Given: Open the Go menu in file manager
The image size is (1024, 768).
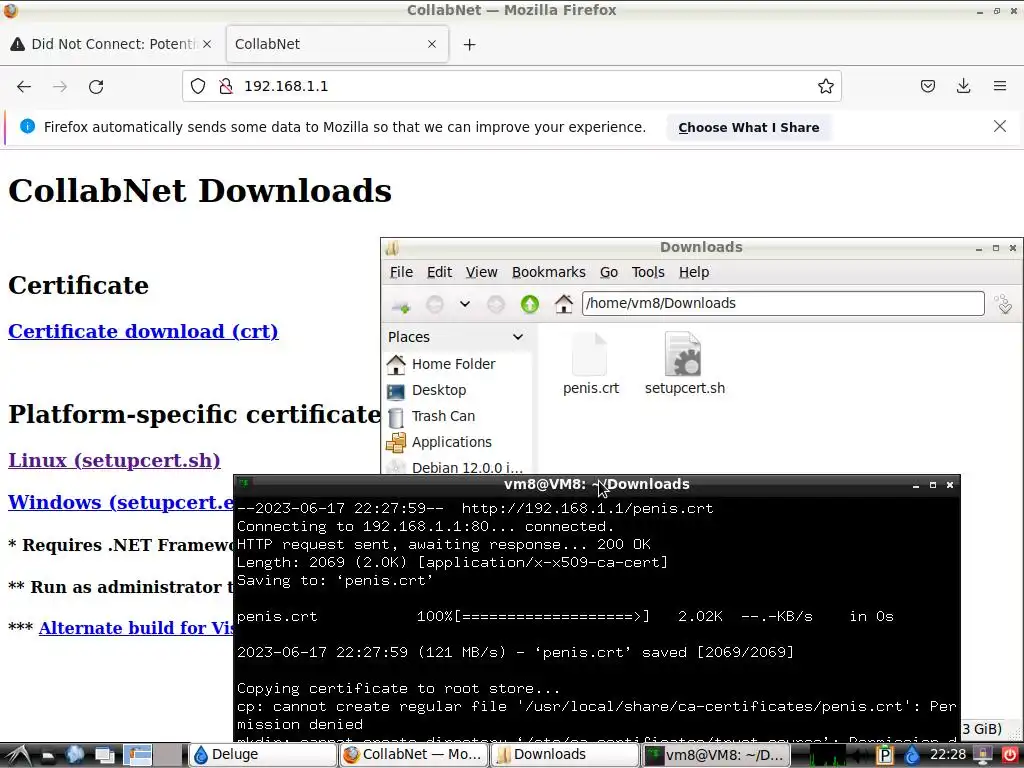Looking at the screenshot, I should click(609, 272).
